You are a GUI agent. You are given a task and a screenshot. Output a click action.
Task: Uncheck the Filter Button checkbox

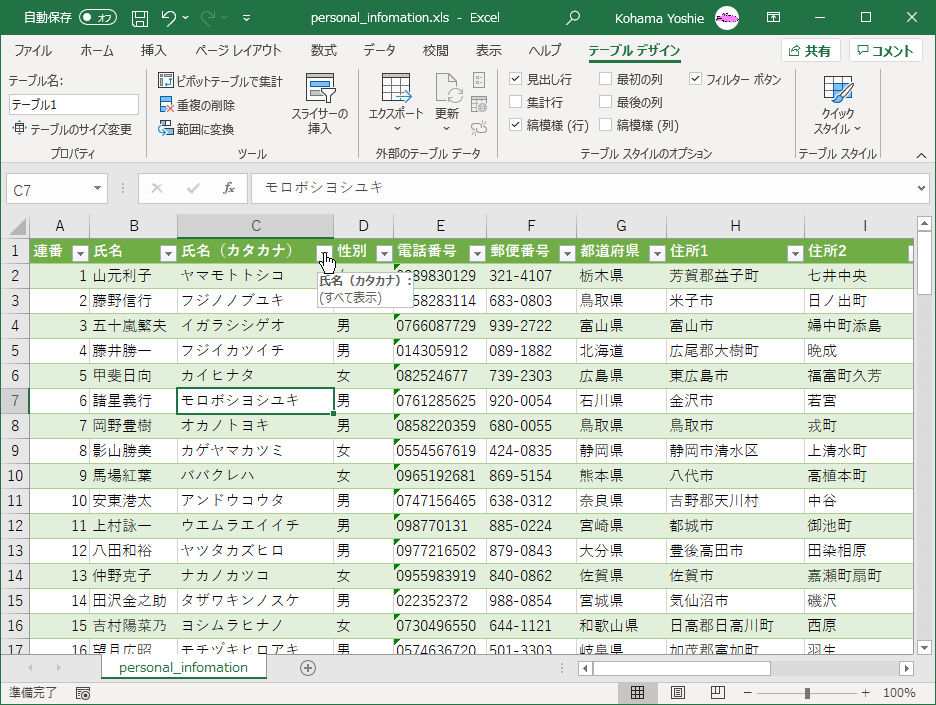click(695, 79)
